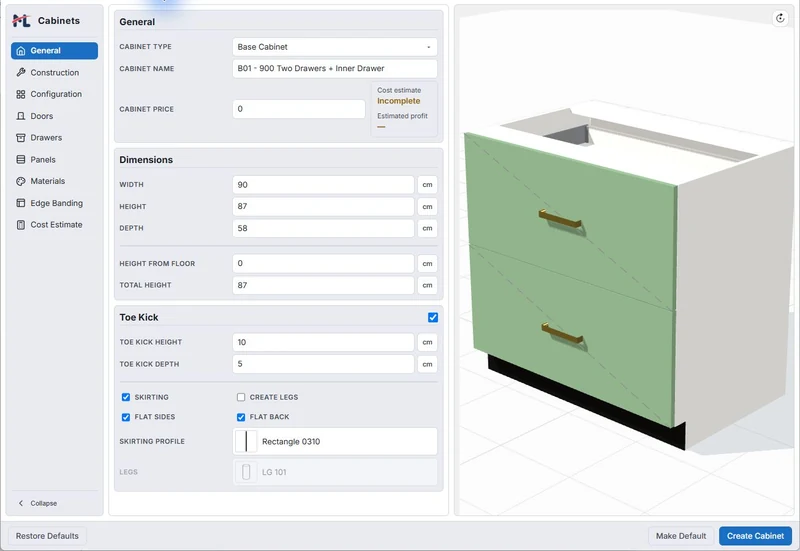This screenshot has width=800, height=551.
Task: Click the Create Cabinet button
Action: tap(755, 536)
